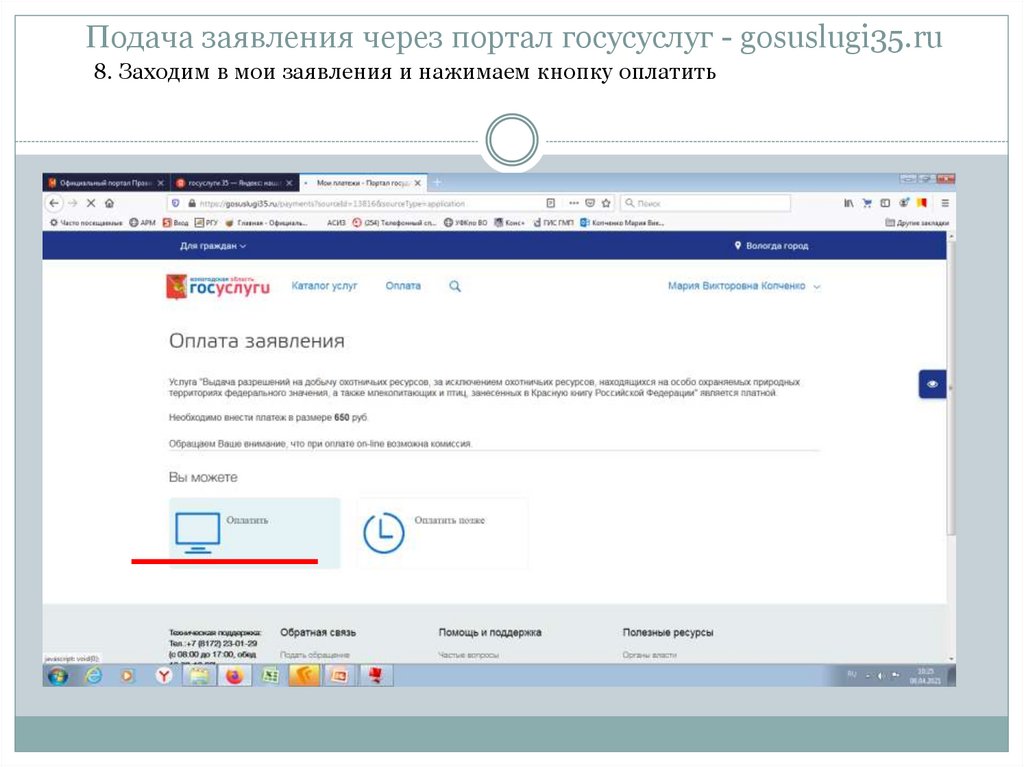Click the Оплата заявления heading
Image resolution: width=1024 pixels, height=767 pixels.
point(257,341)
